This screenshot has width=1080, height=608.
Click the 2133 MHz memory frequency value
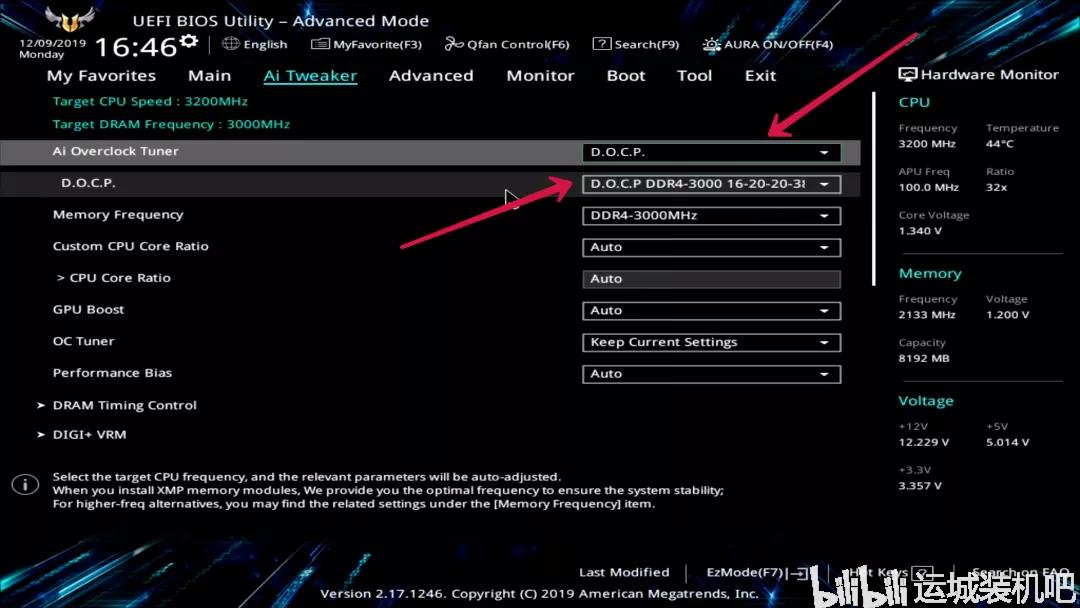926,315
